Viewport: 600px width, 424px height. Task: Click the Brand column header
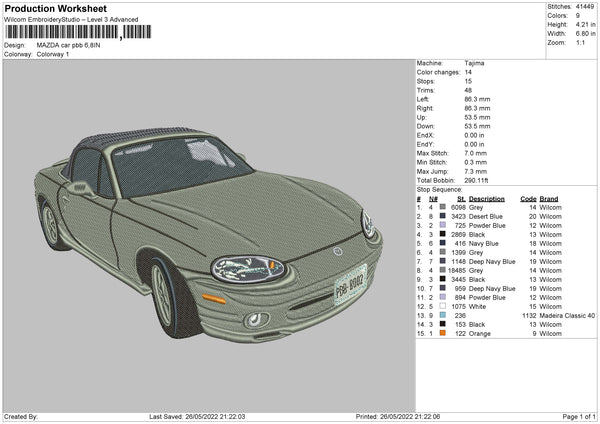click(549, 199)
